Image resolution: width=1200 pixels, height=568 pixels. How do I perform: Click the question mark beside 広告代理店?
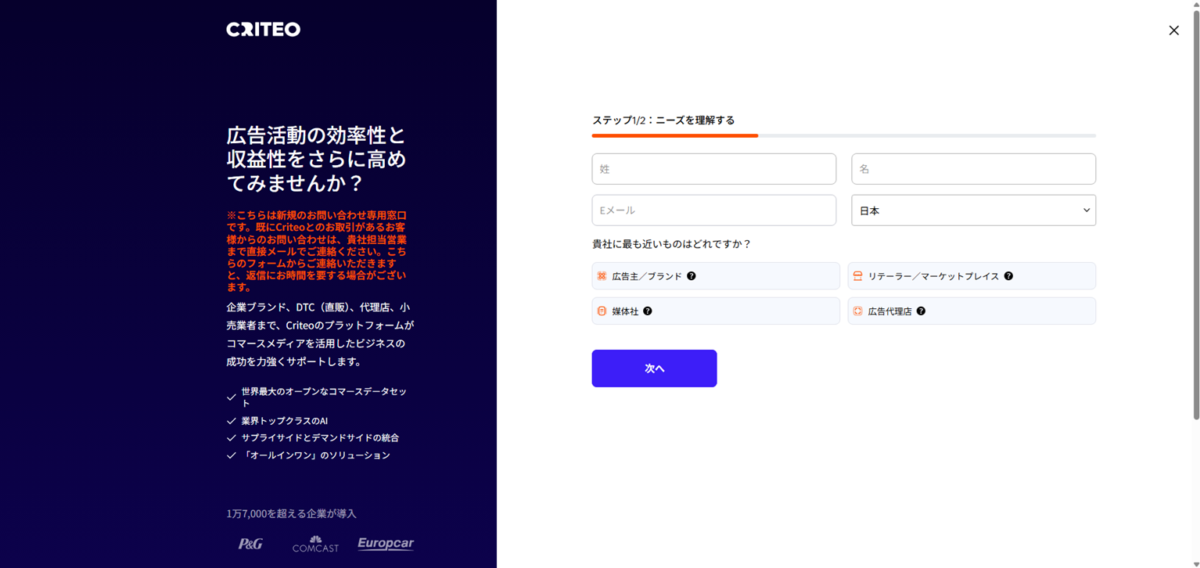920,311
